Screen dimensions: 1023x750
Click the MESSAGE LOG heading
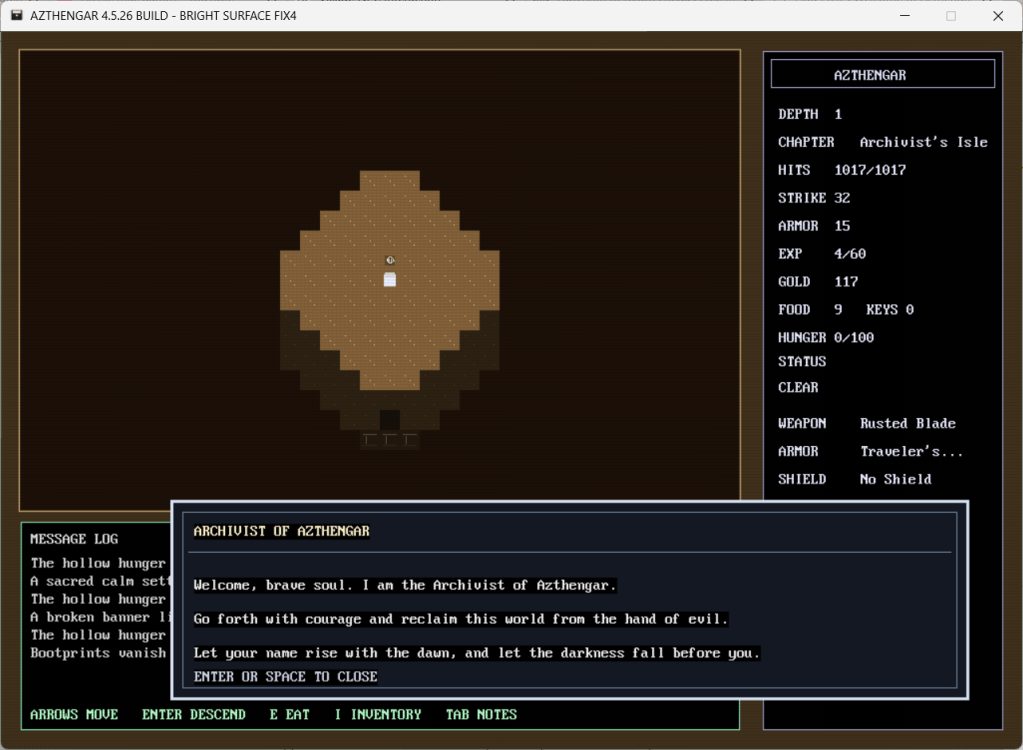[x=74, y=539]
